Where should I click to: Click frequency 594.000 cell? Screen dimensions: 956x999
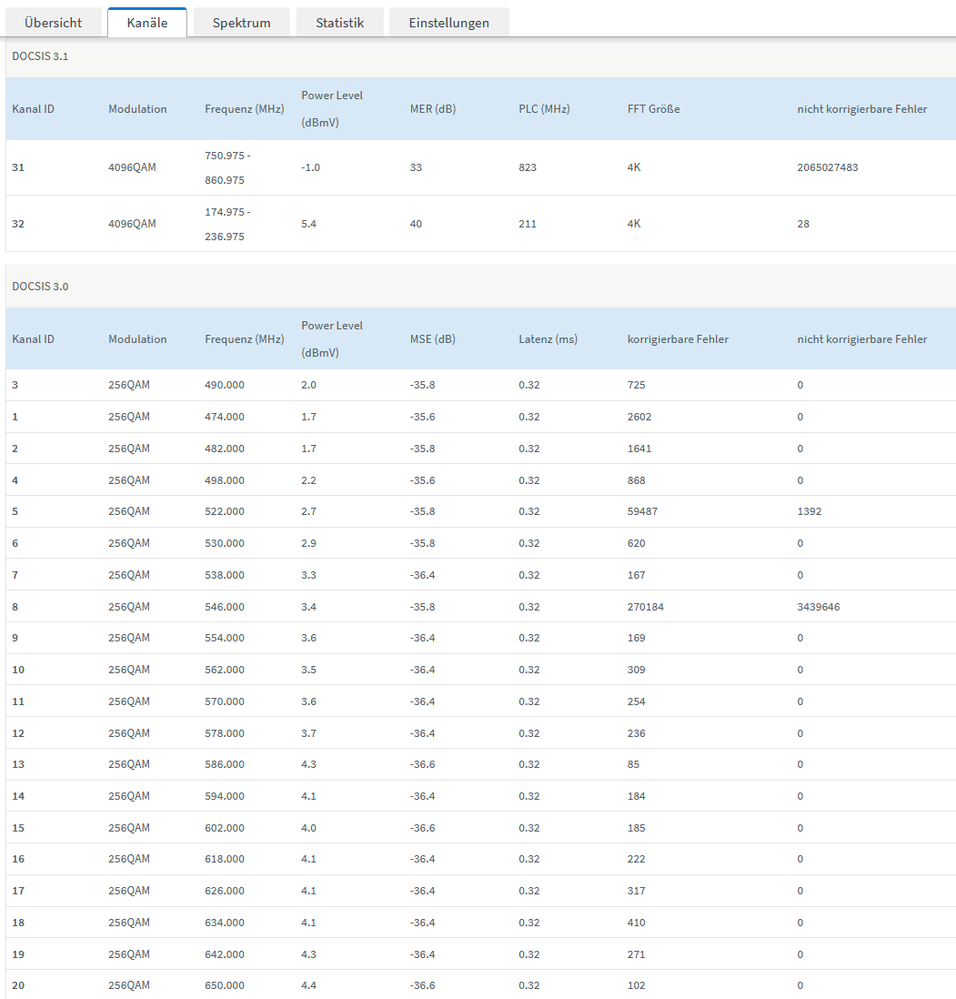tap(224, 796)
